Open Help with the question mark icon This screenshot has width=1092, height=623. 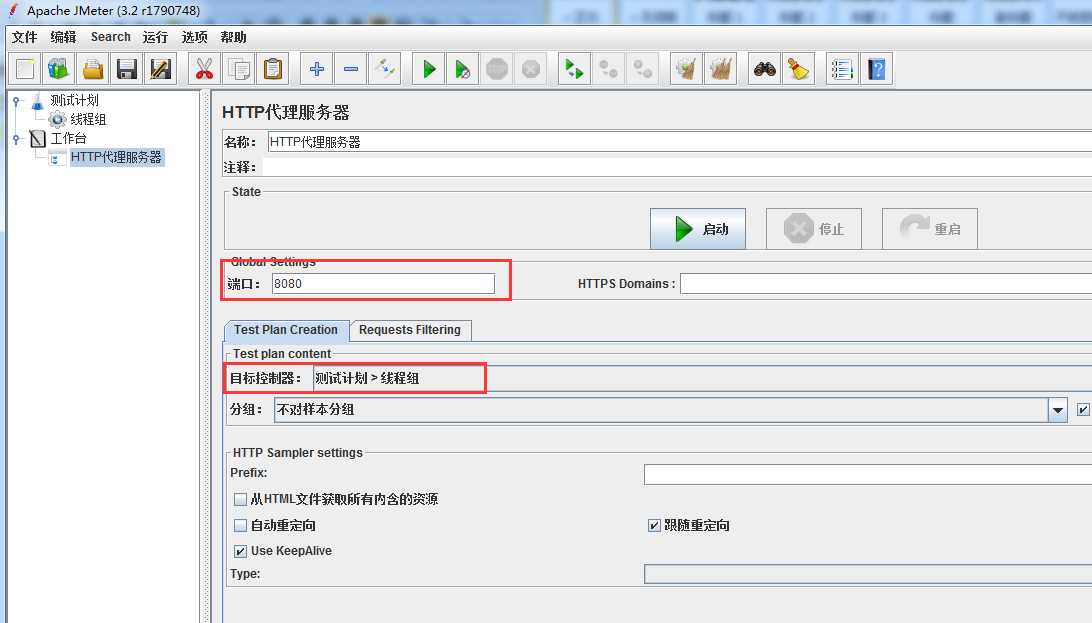click(877, 69)
